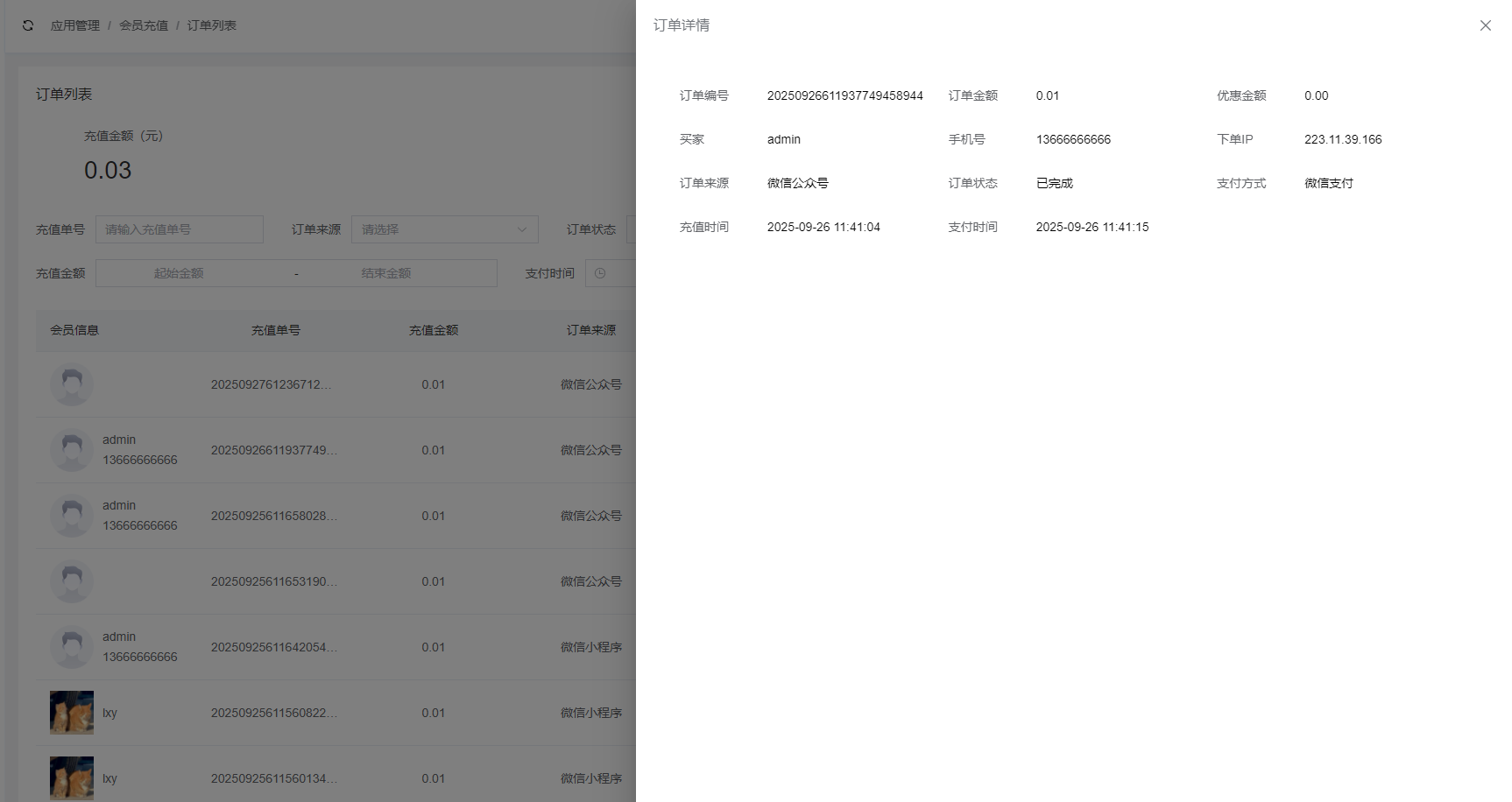Focus the 充值单号 input field
Screen dimensions: 1512x802
pyautogui.click(x=180, y=229)
